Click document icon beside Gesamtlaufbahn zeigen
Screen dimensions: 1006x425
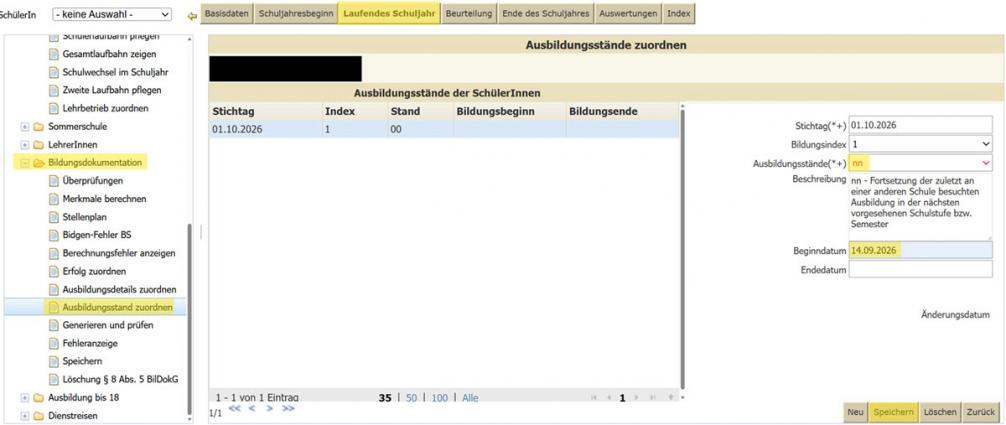tap(55, 55)
